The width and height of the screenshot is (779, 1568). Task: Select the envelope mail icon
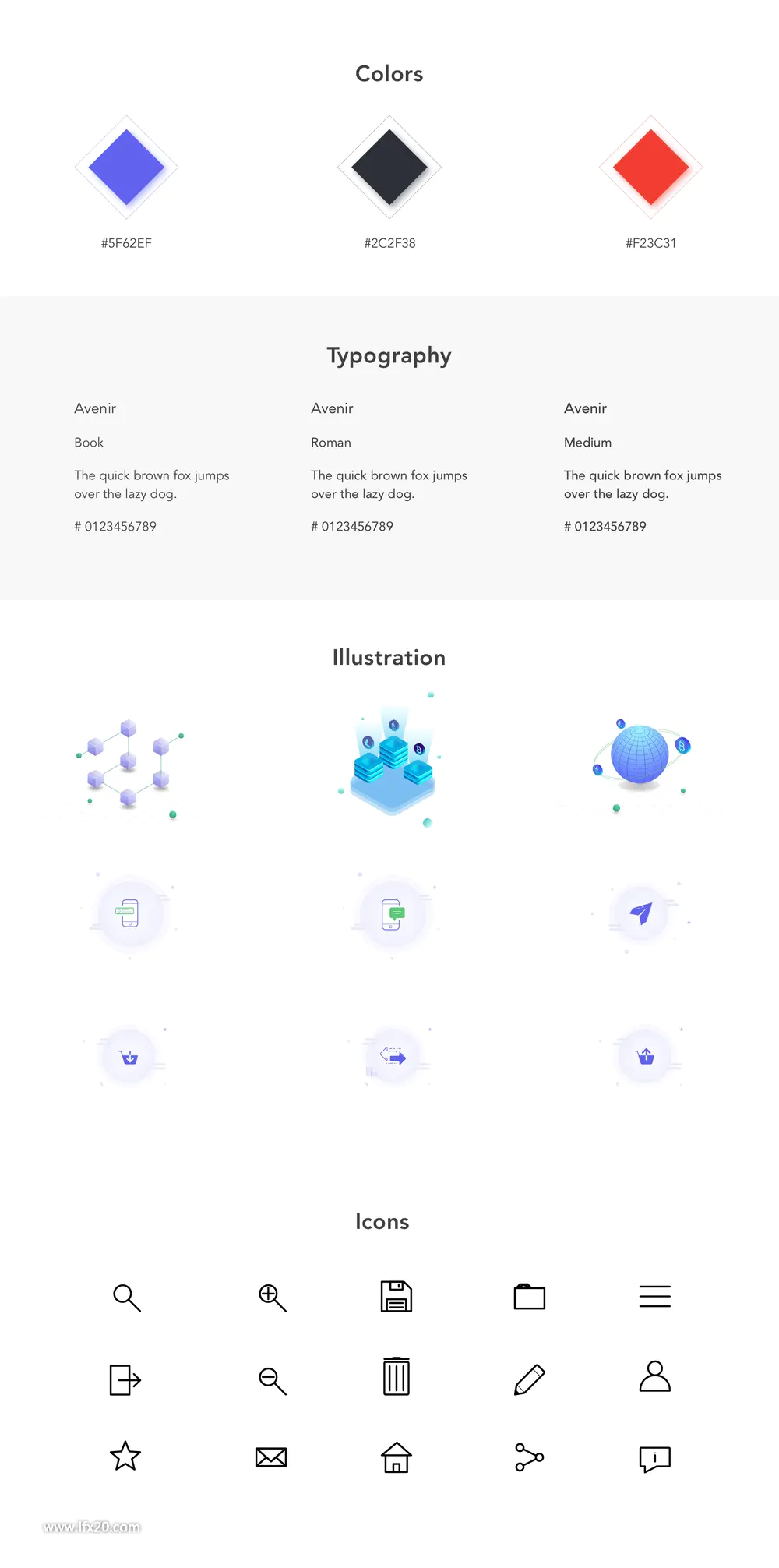[x=271, y=1457]
